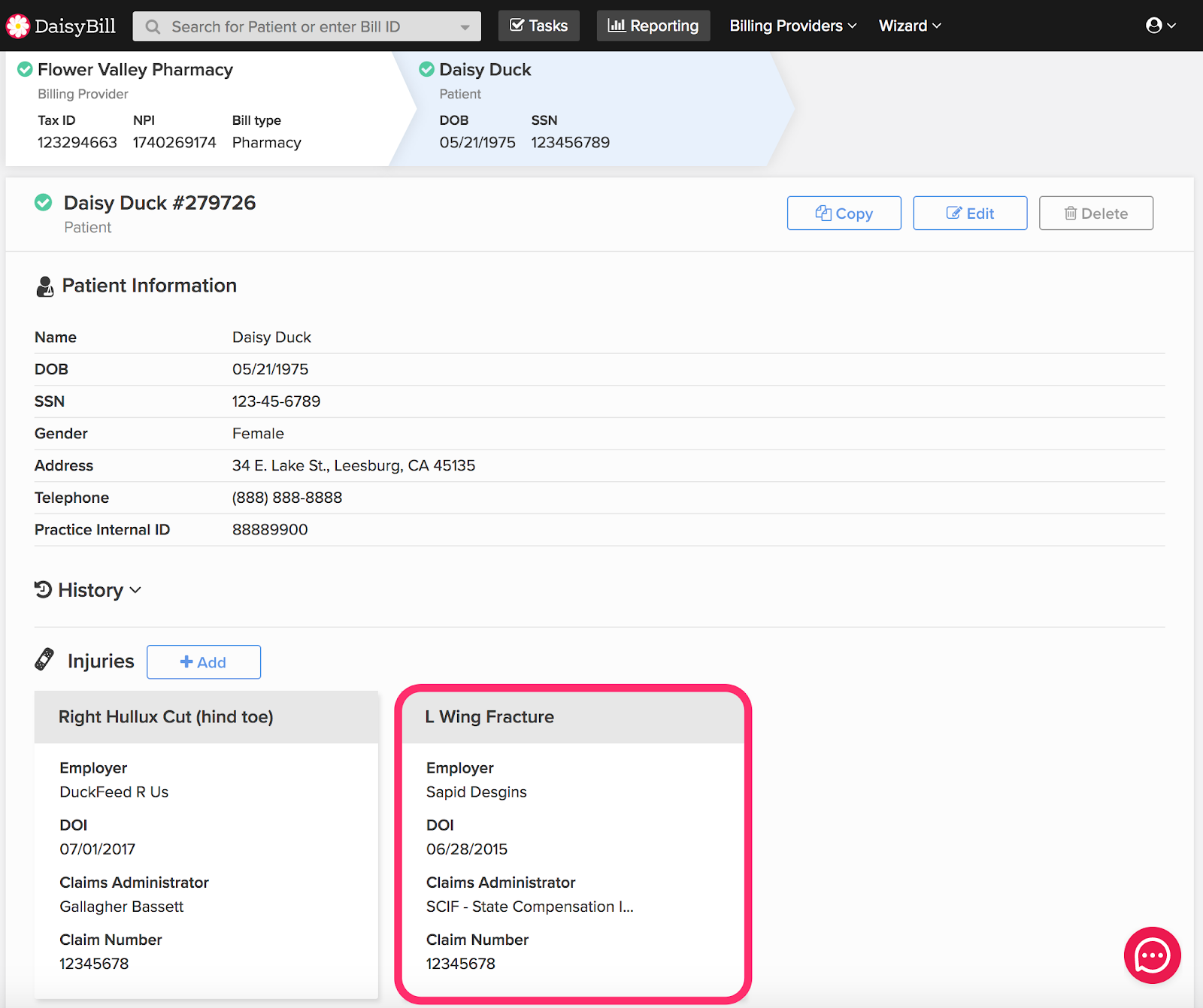
Task: Select the telephone (888) 888-8888
Action: click(x=287, y=498)
